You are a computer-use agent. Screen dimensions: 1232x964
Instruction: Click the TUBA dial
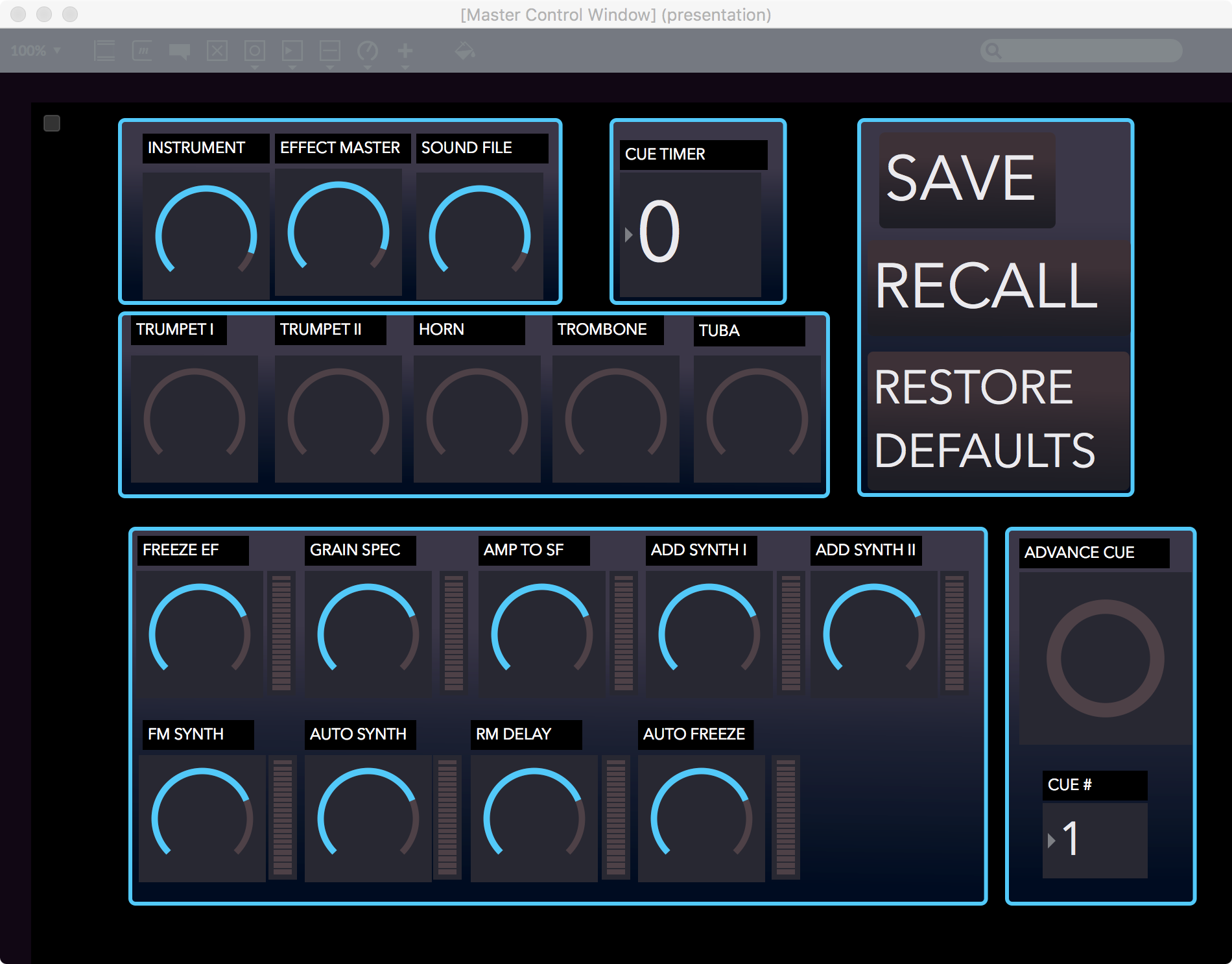[x=757, y=418]
